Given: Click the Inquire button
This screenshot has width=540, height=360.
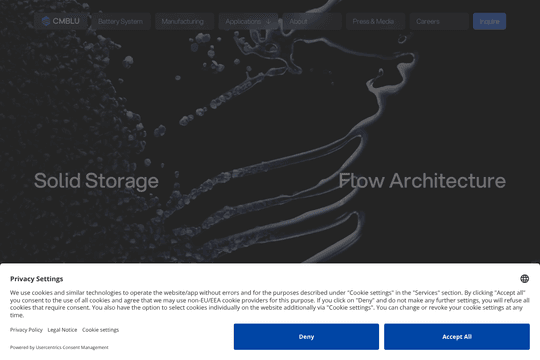Looking at the screenshot, I should (x=489, y=21).
